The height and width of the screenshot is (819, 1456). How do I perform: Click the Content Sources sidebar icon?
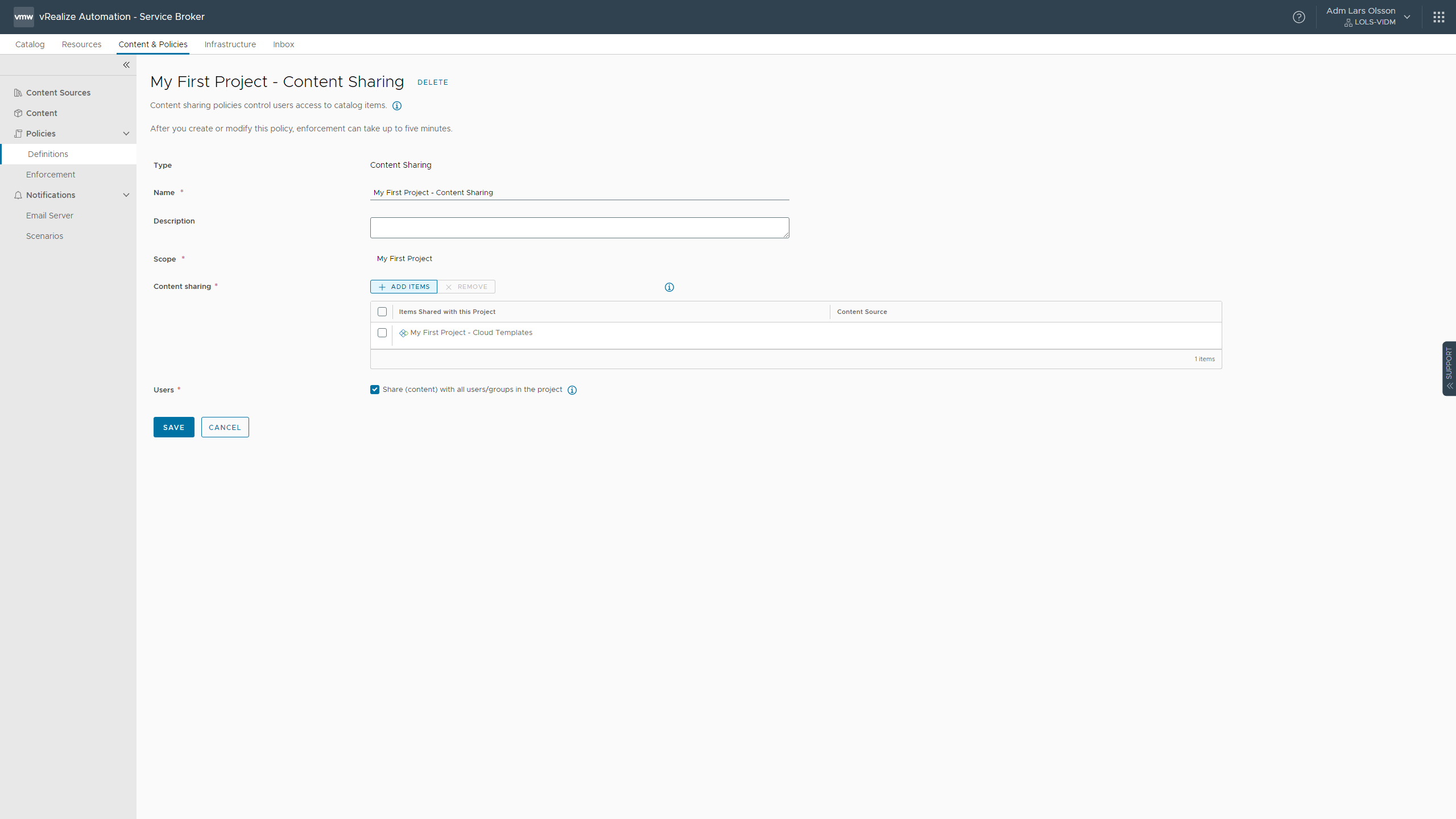18,93
